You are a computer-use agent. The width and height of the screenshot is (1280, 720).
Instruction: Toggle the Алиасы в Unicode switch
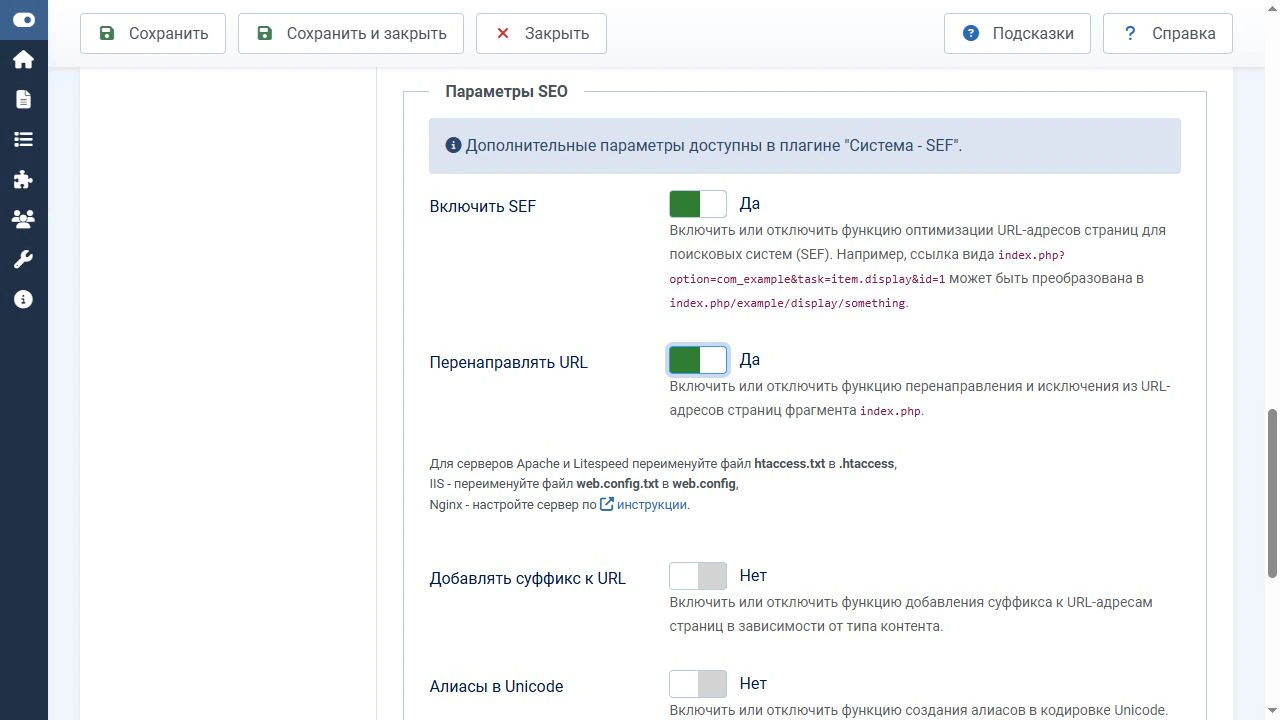point(698,684)
